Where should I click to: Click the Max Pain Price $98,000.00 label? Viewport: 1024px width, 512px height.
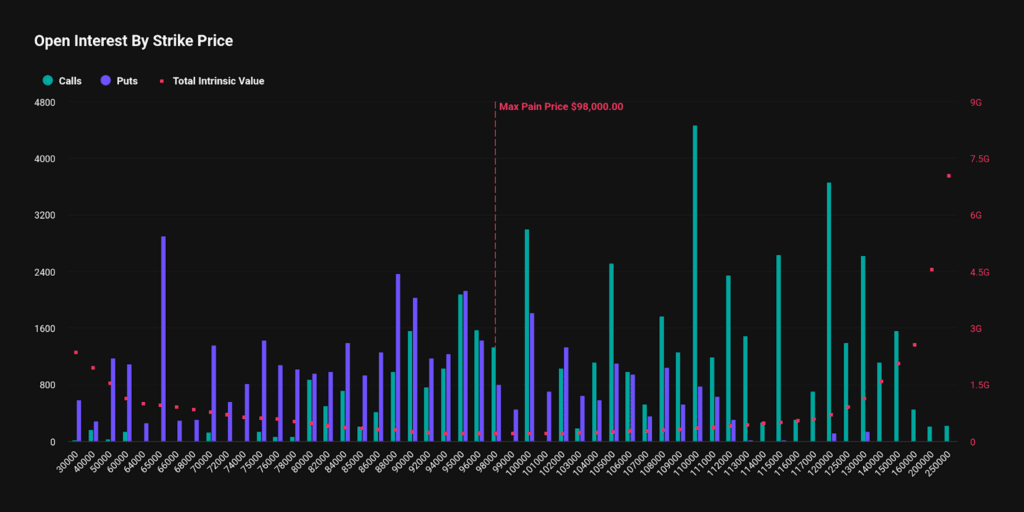561,106
